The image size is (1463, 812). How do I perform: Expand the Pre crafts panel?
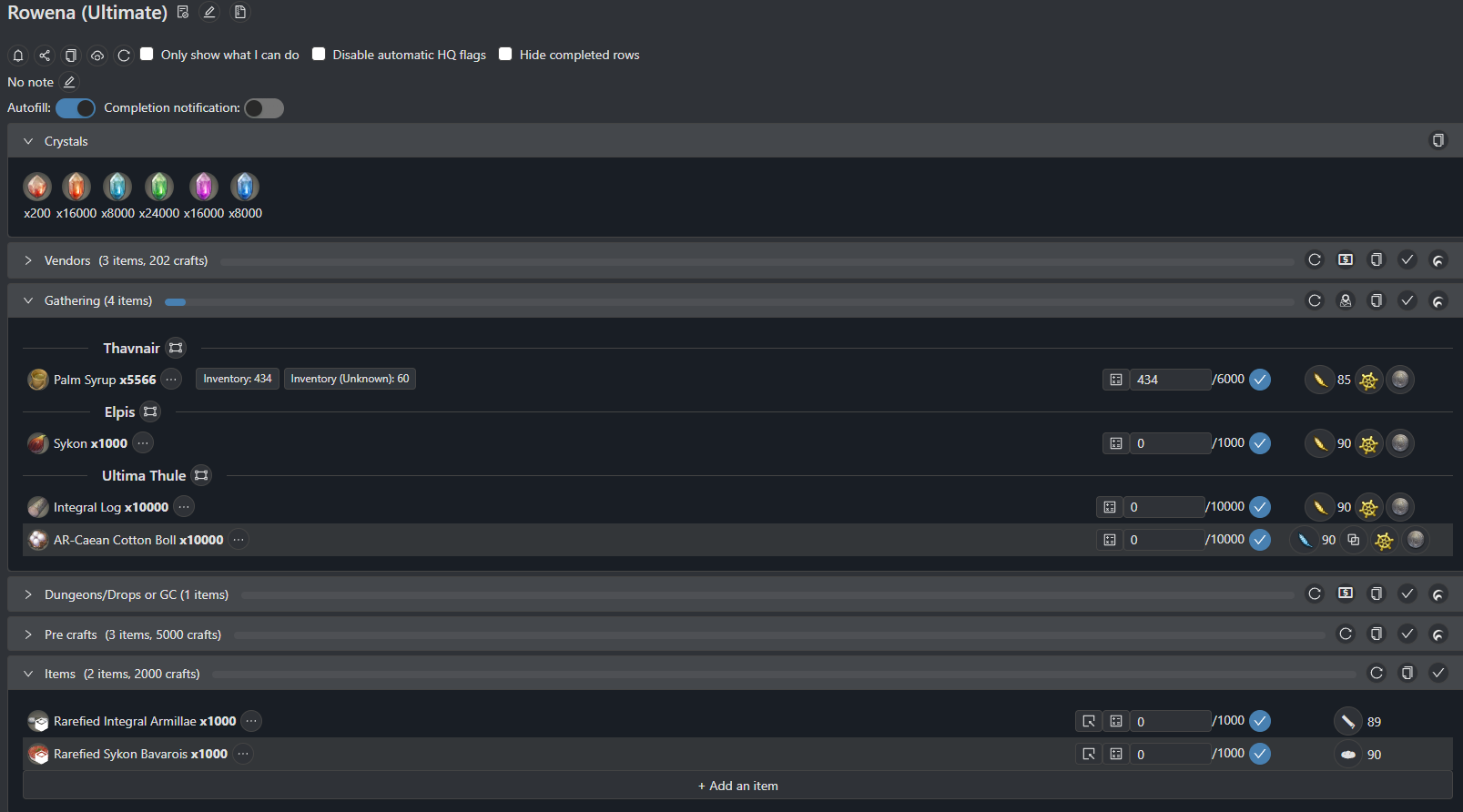28,634
